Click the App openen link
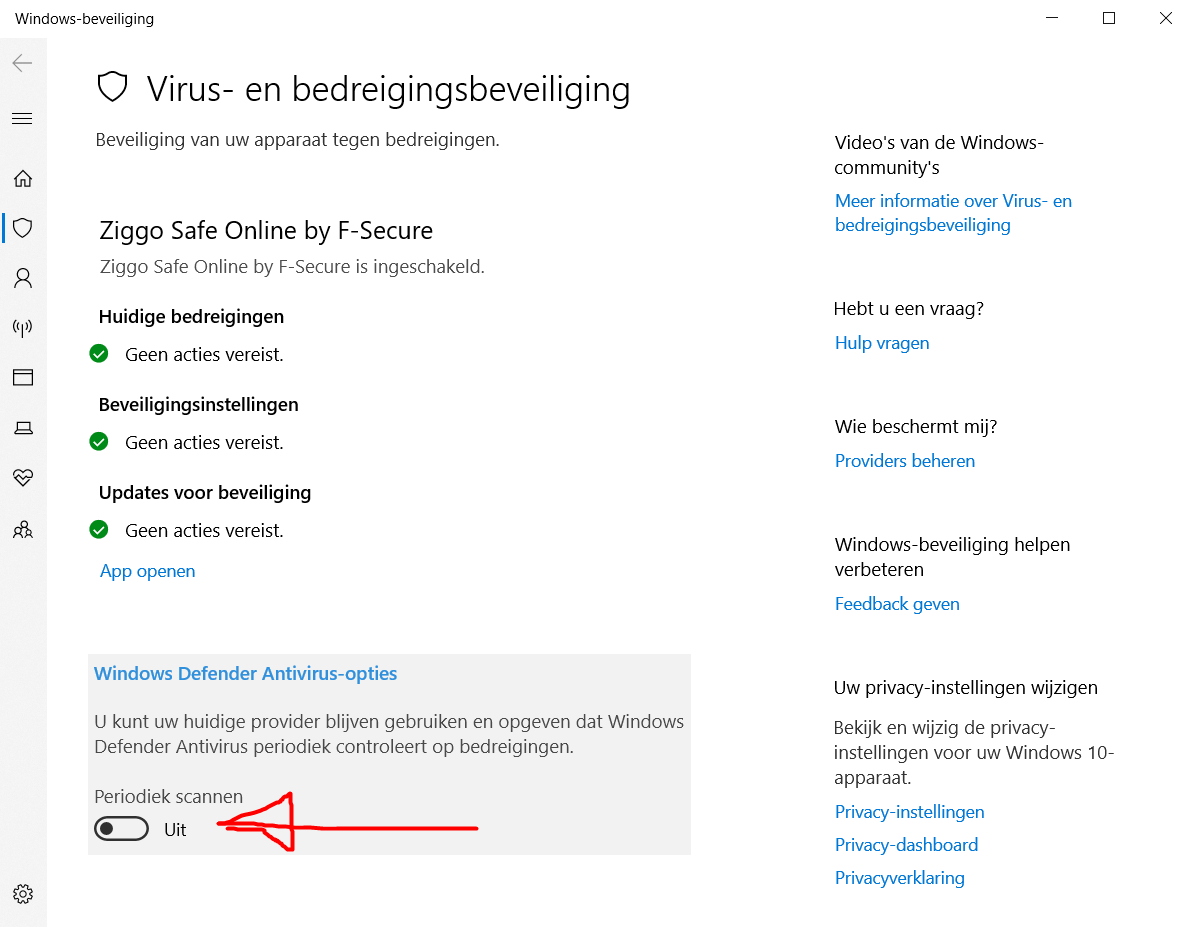Viewport: 1192px width, 927px height. click(147, 571)
